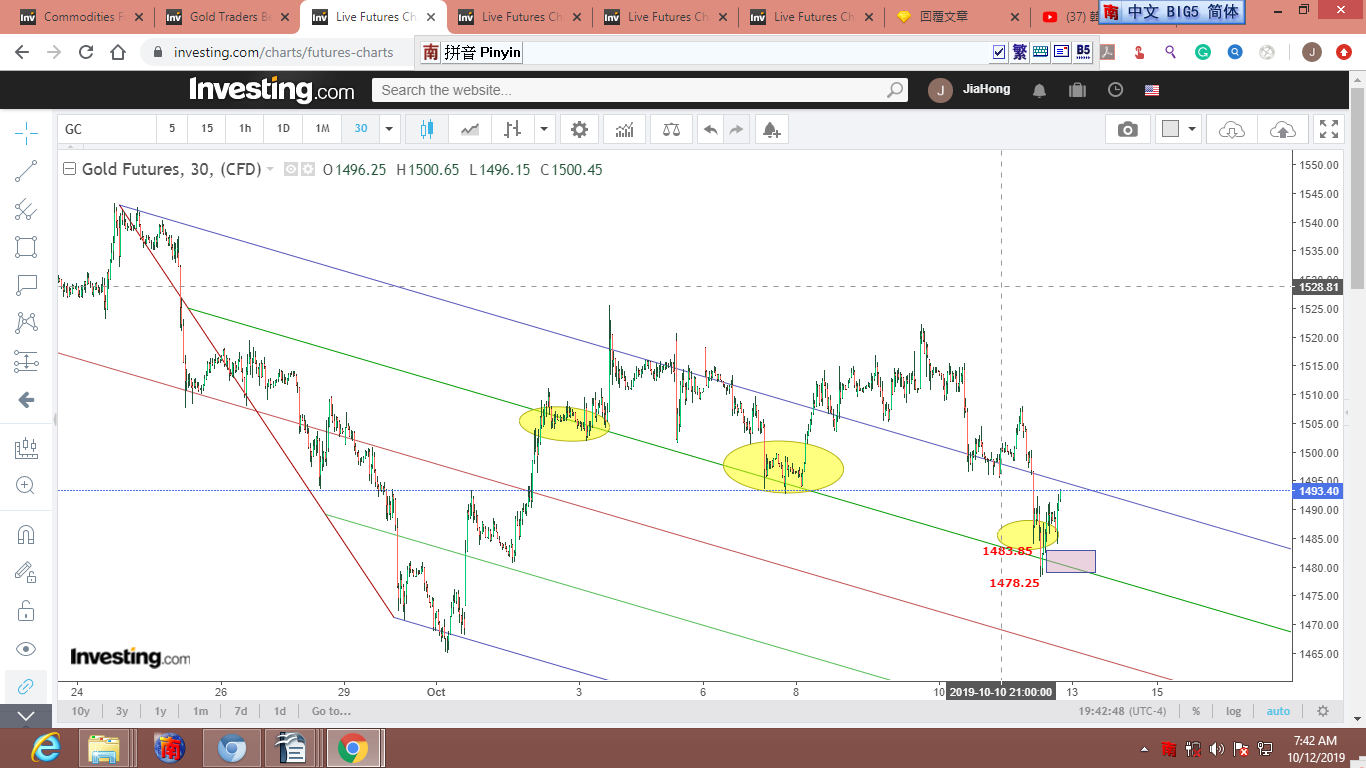Hide all drawings with eye icon
Viewport: 1366px width, 768px height.
click(26, 648)
